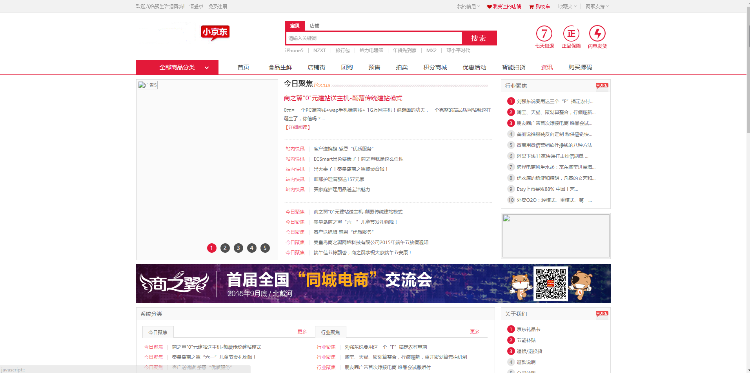
Task: Open the 积分商城 navigation item
Action: coord(435,67)
